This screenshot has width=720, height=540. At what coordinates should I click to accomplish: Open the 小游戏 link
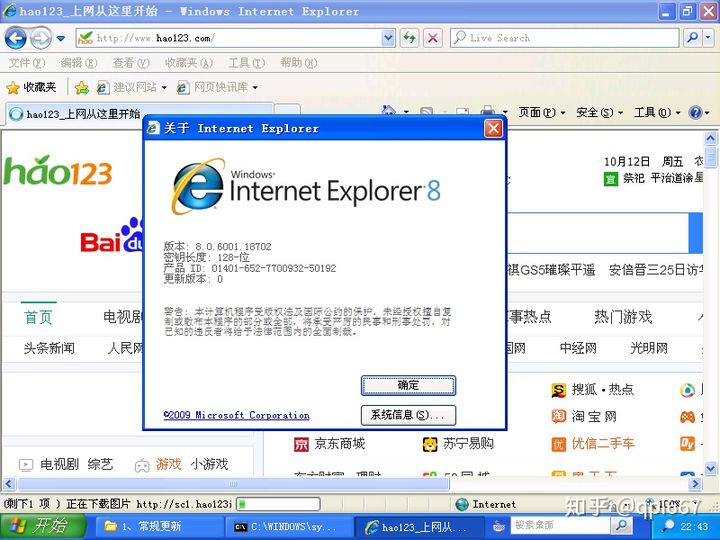(x=209, y=465)
